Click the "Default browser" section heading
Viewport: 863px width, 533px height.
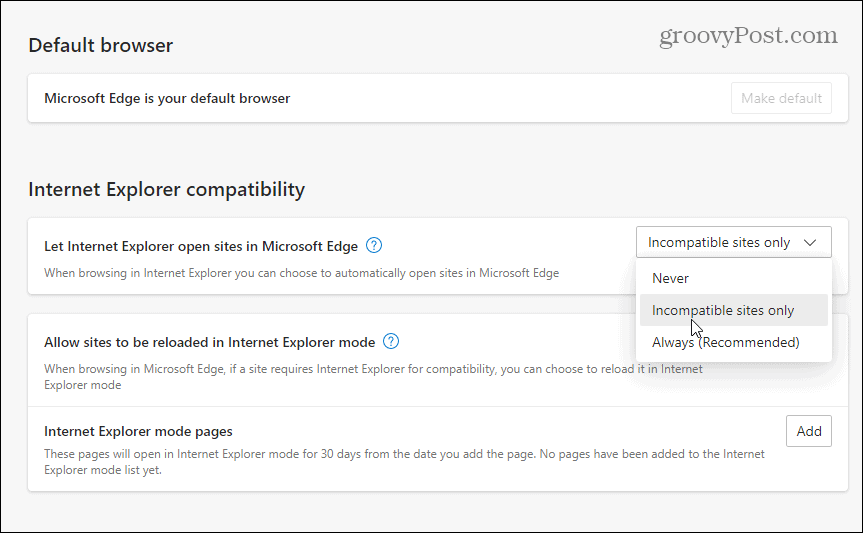[x=100, y=45]
